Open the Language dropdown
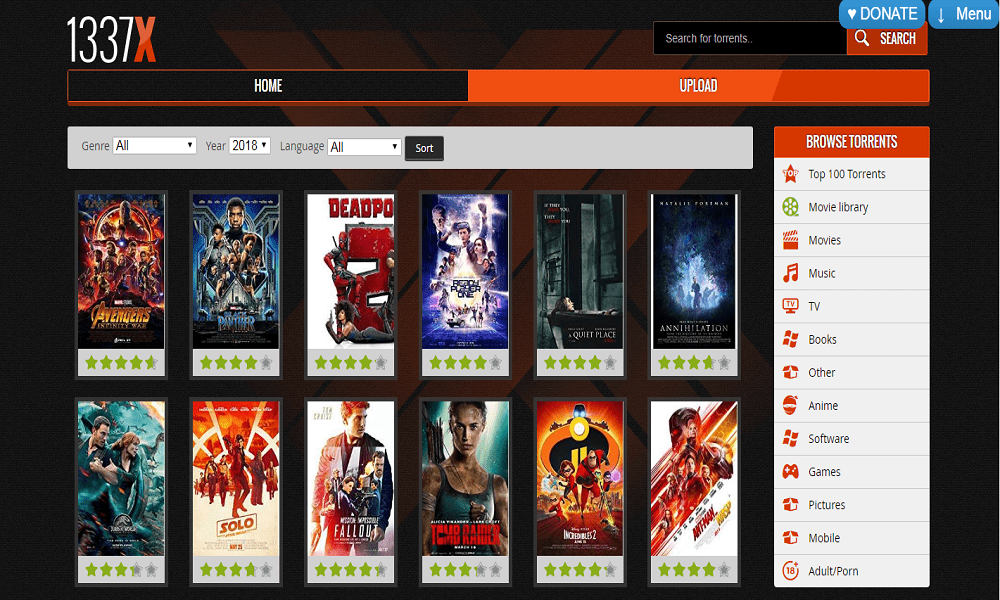 click(364, 147)
